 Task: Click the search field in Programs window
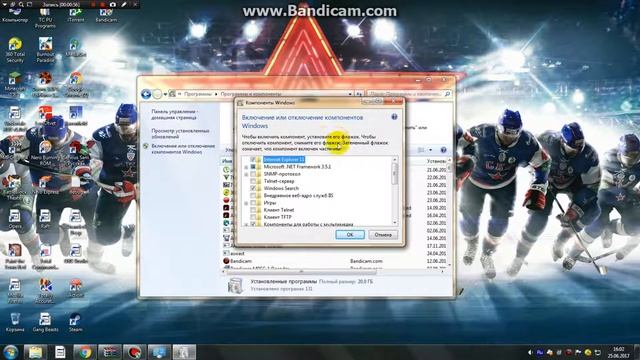409,94
